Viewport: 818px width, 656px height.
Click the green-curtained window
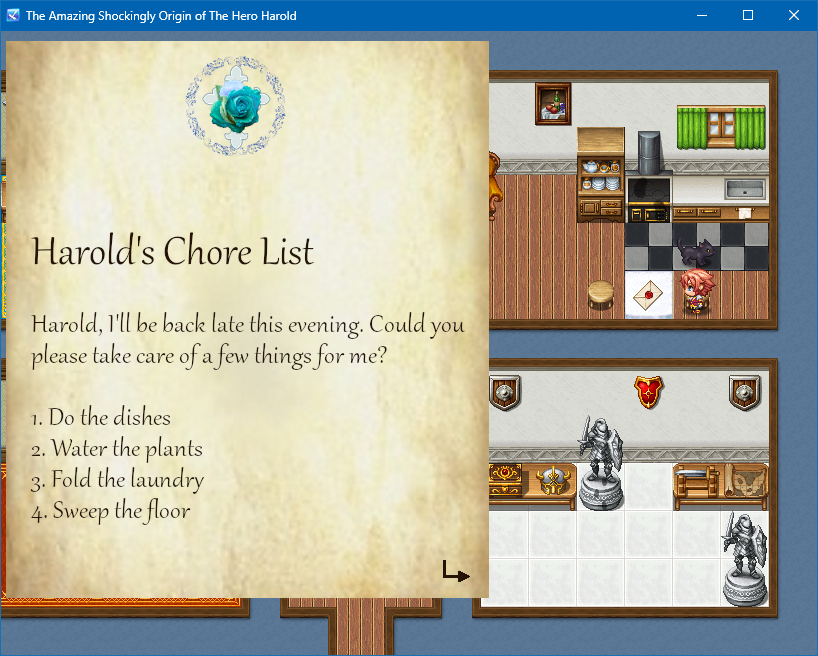tap(721, 128)
